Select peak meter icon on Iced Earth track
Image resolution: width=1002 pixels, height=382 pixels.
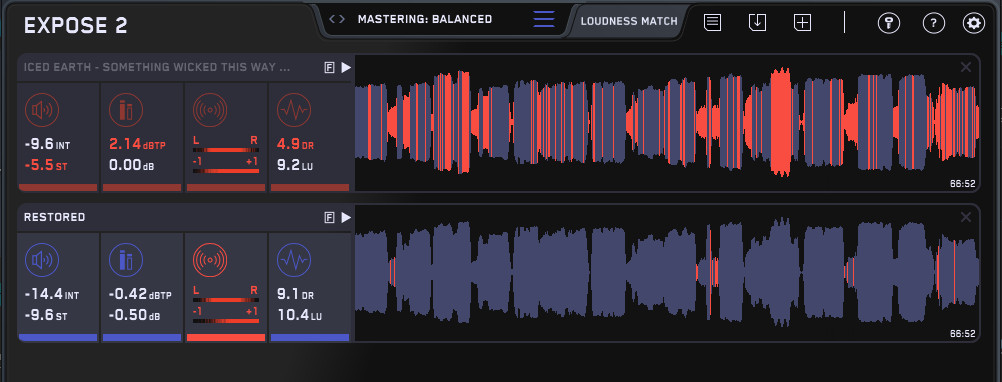click(x=127, y=111)
